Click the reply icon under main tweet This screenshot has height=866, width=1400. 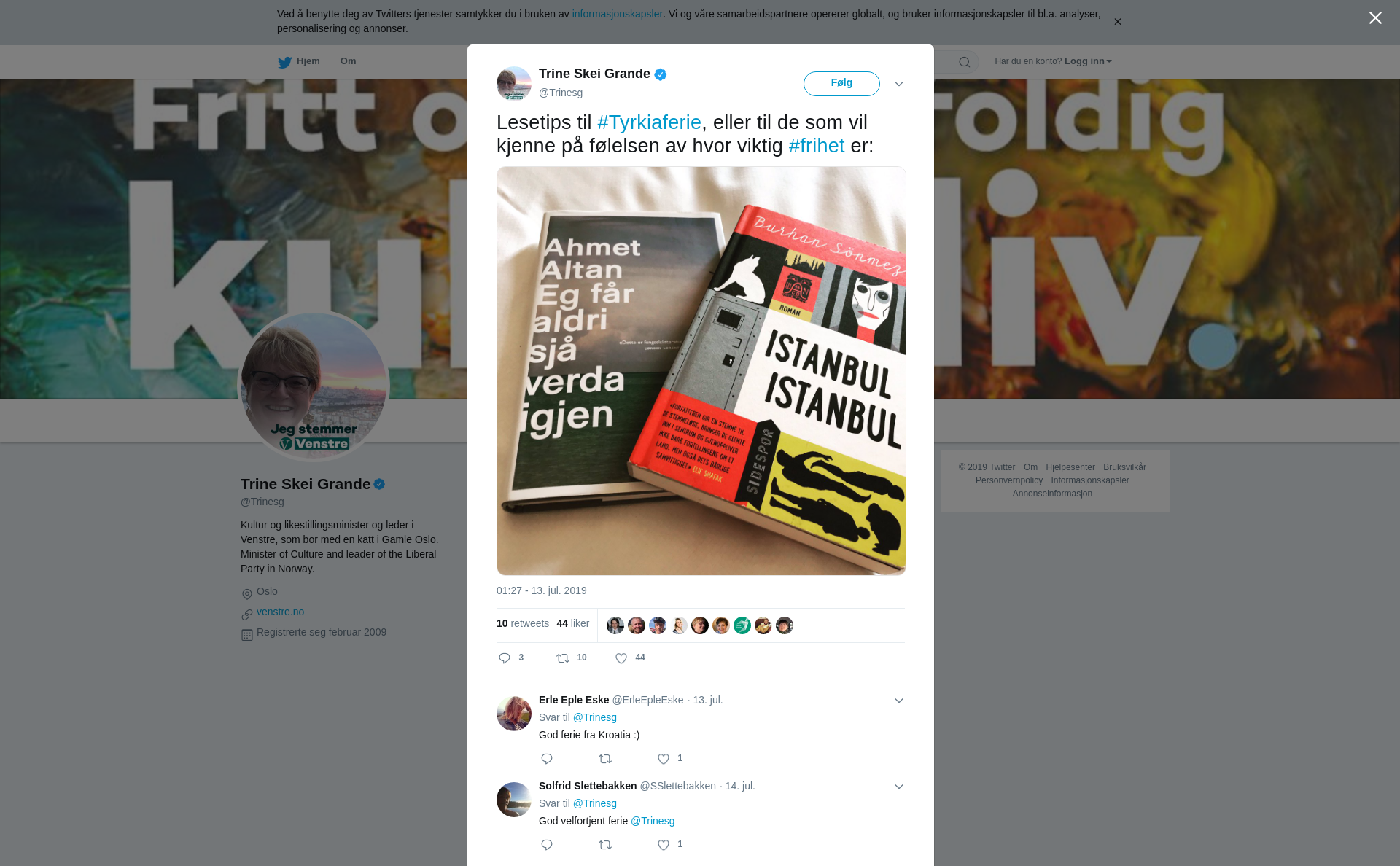pyautogui.click(x=505, y=658)
